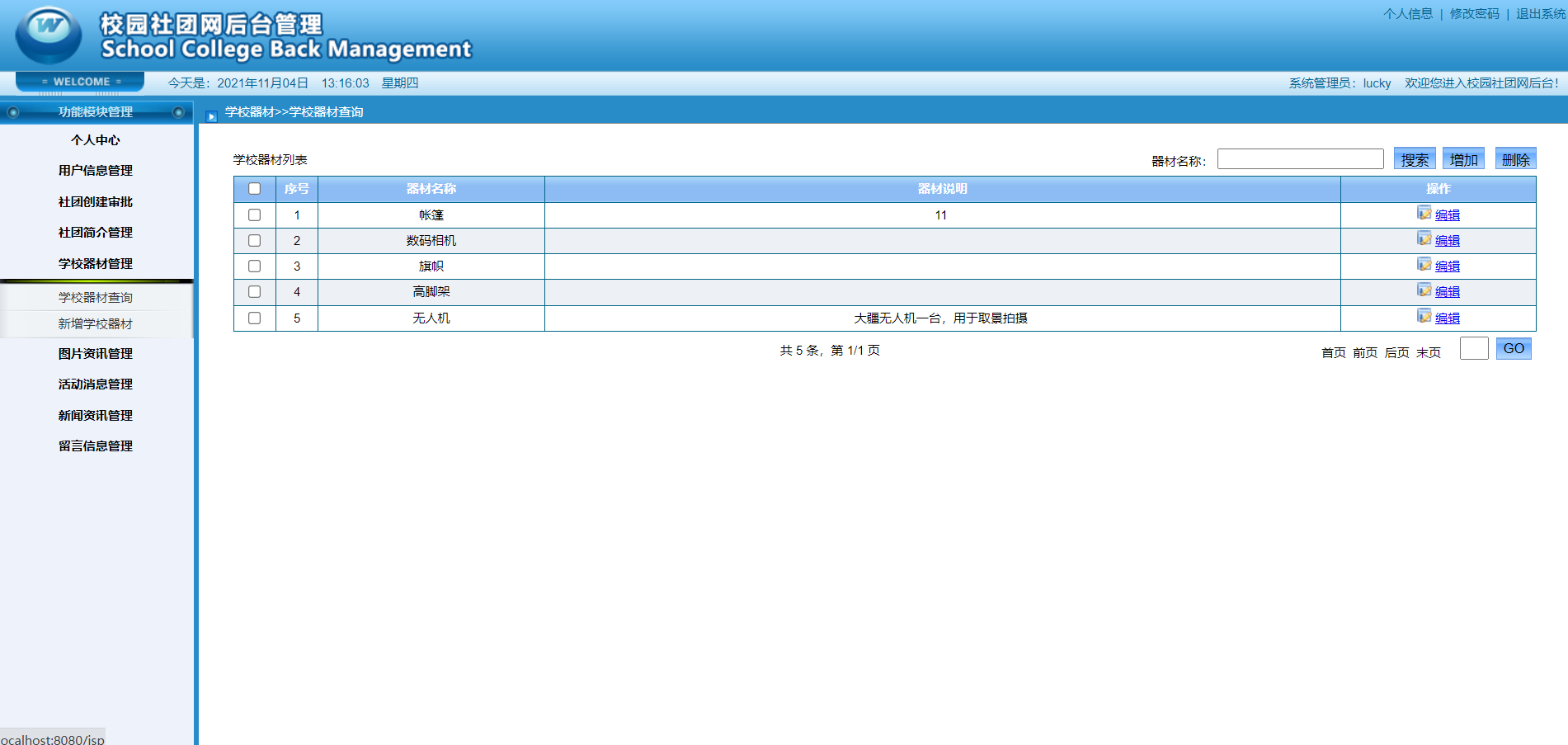Screen dimensions: 1568x745
Task: Expand the 图片资讯管理 sidebar section
Action: coord(96,354)
